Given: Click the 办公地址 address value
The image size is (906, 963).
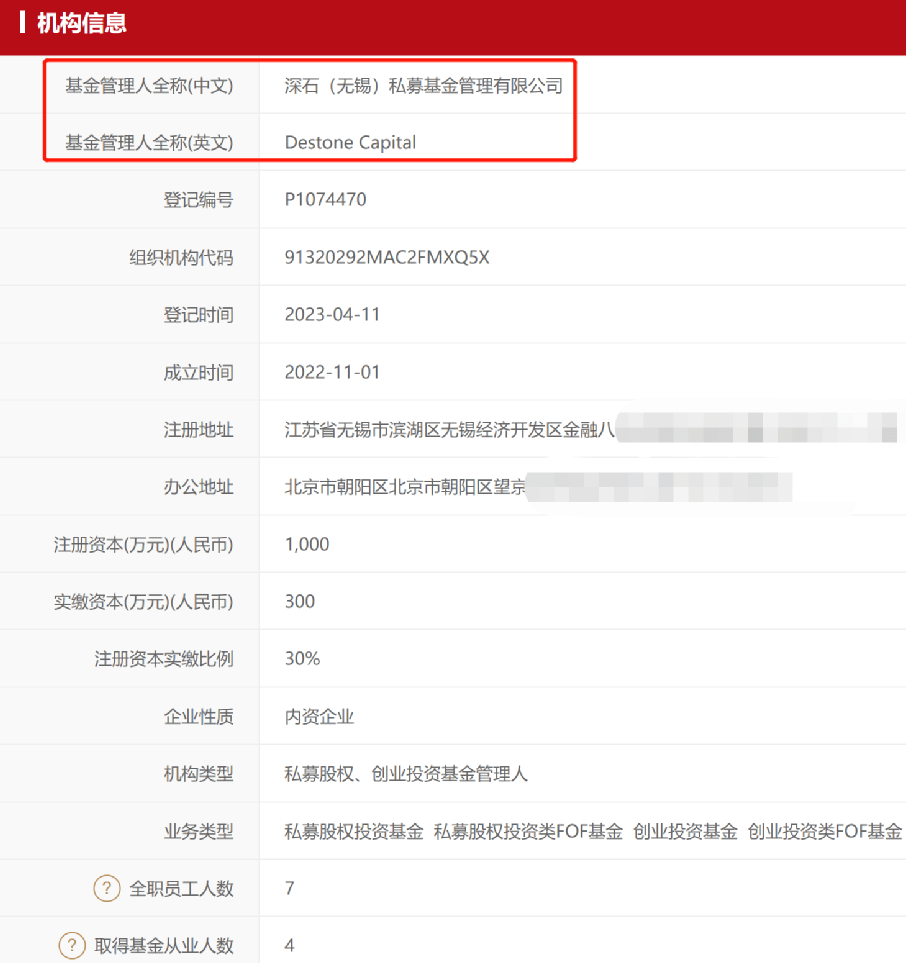Looking at the screenshot, I should coord(406,488).
